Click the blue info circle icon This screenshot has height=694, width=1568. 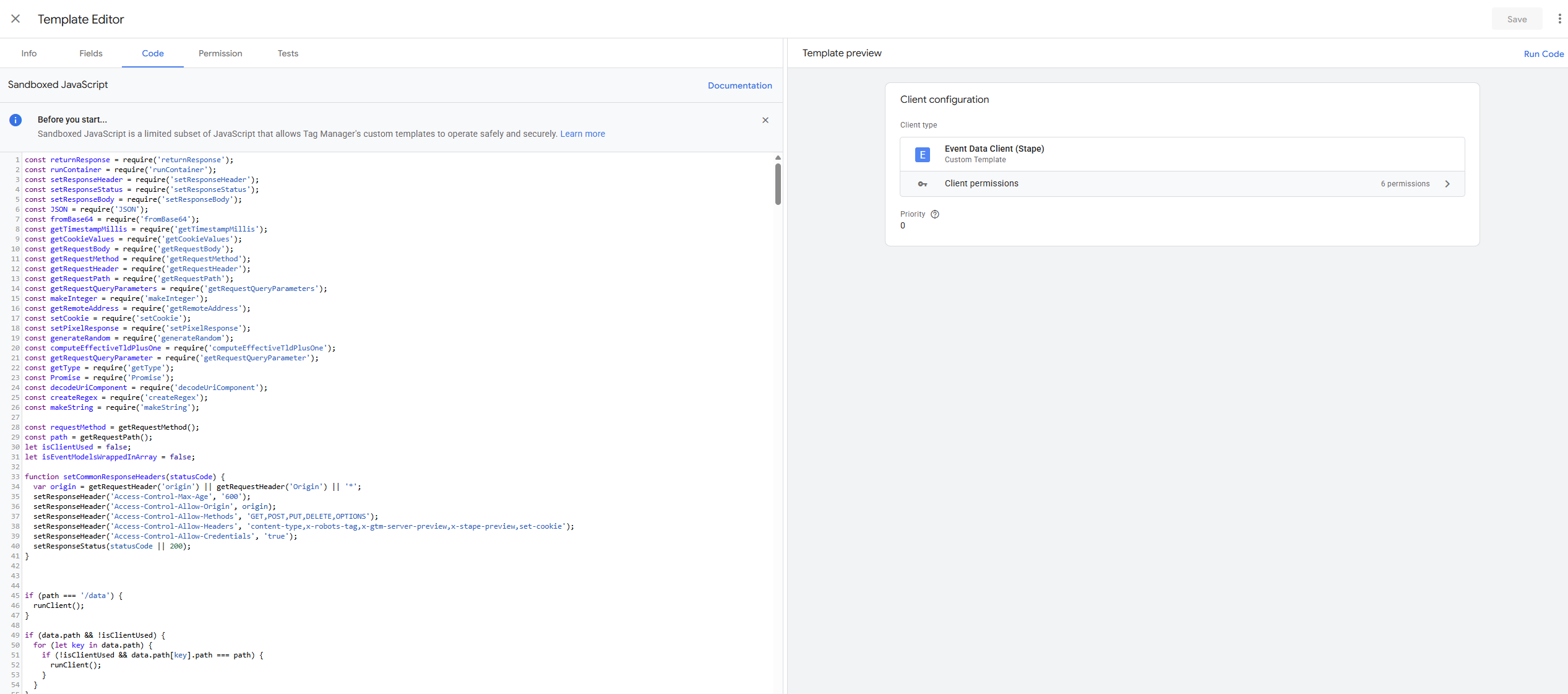(x=15, y=120)
